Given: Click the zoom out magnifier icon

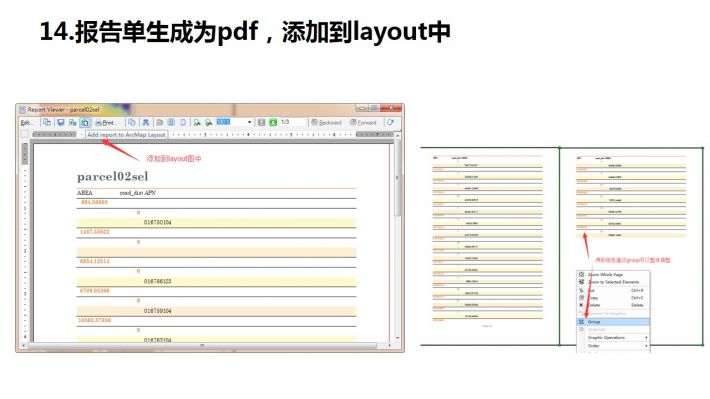Looking at the screenshot, I should [x=209, y=123].
